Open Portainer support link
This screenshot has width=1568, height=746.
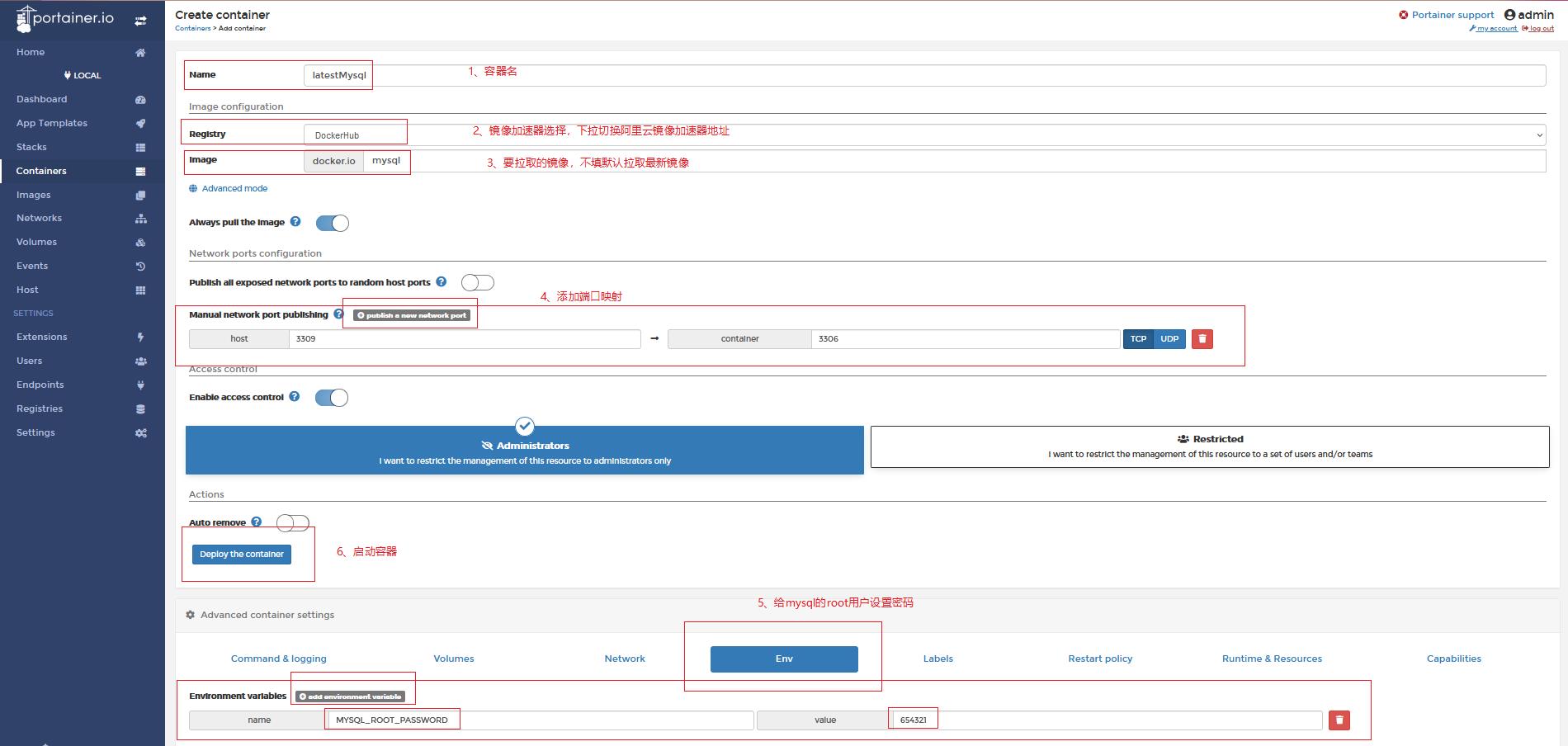pos(1446,15)
